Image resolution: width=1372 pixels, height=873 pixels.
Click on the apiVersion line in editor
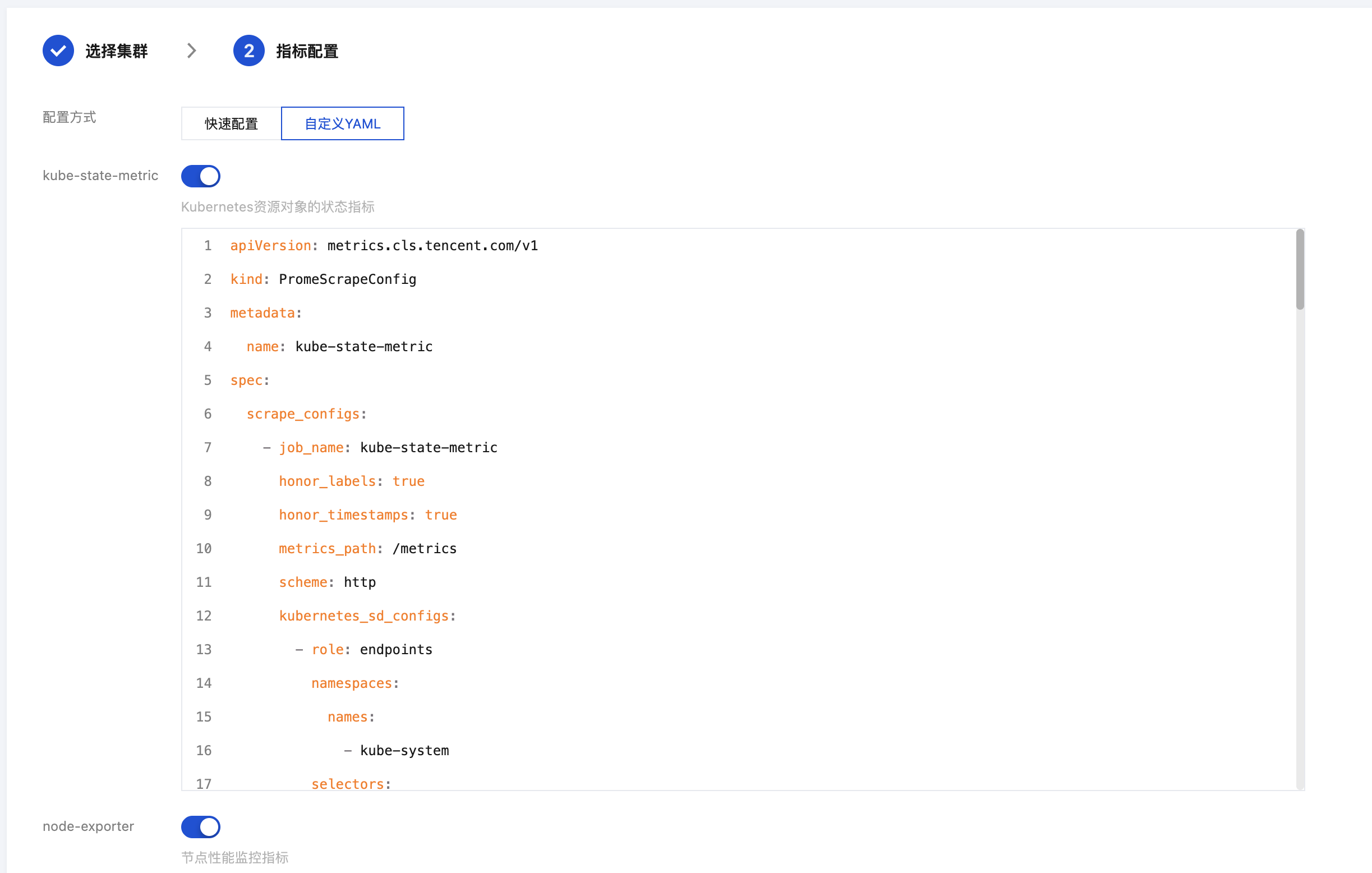coord(384,246)
